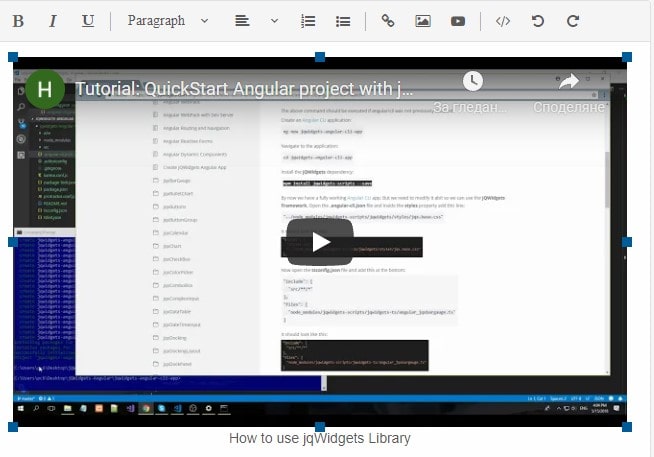
Task: Undo the last action
Action: pyautogui.click(x=538, y=21)
